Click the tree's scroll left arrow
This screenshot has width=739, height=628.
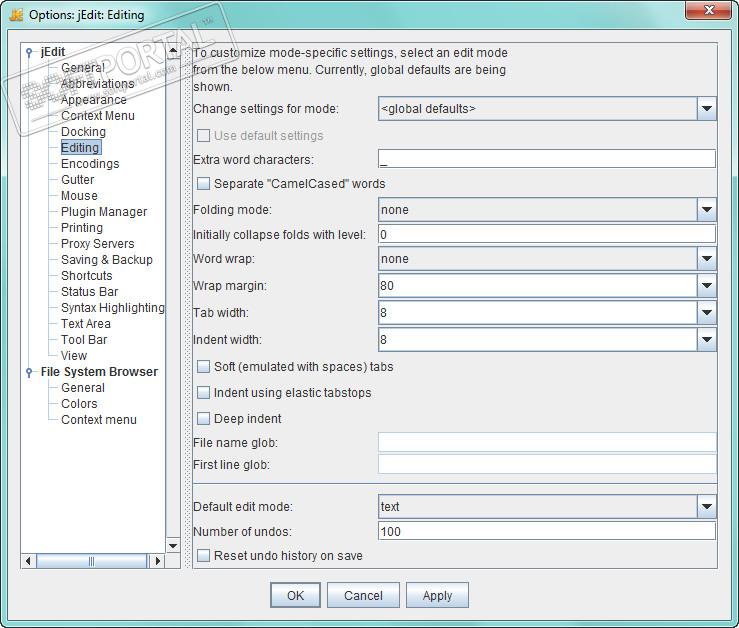(x=29, y=561)
